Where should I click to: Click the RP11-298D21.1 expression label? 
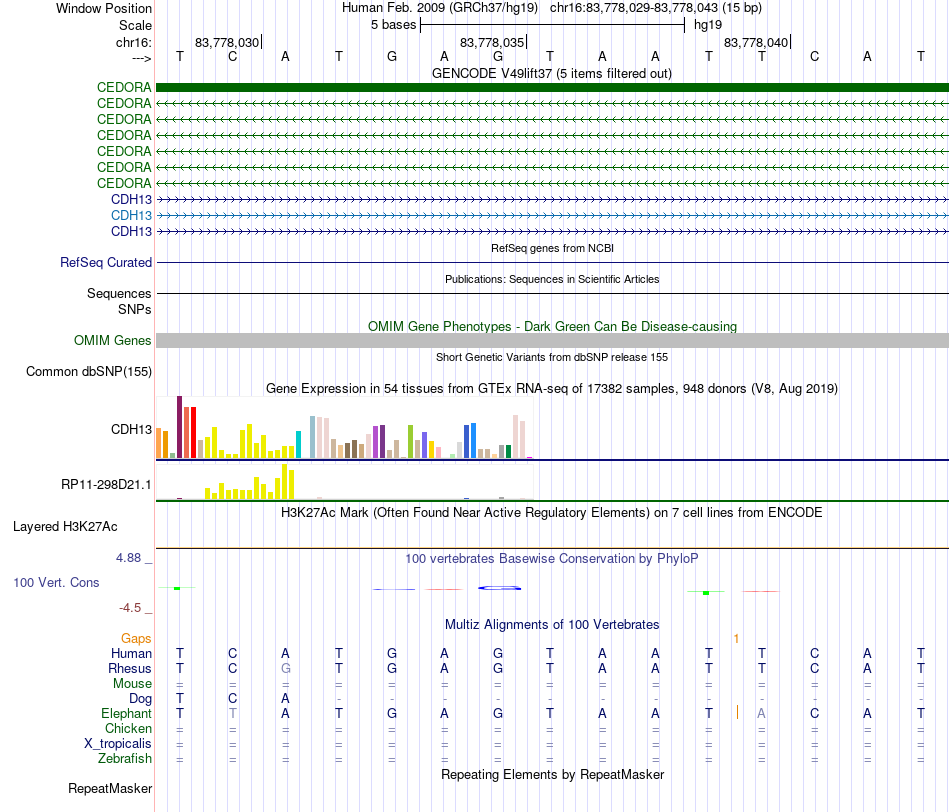click(x=106, y=484)
